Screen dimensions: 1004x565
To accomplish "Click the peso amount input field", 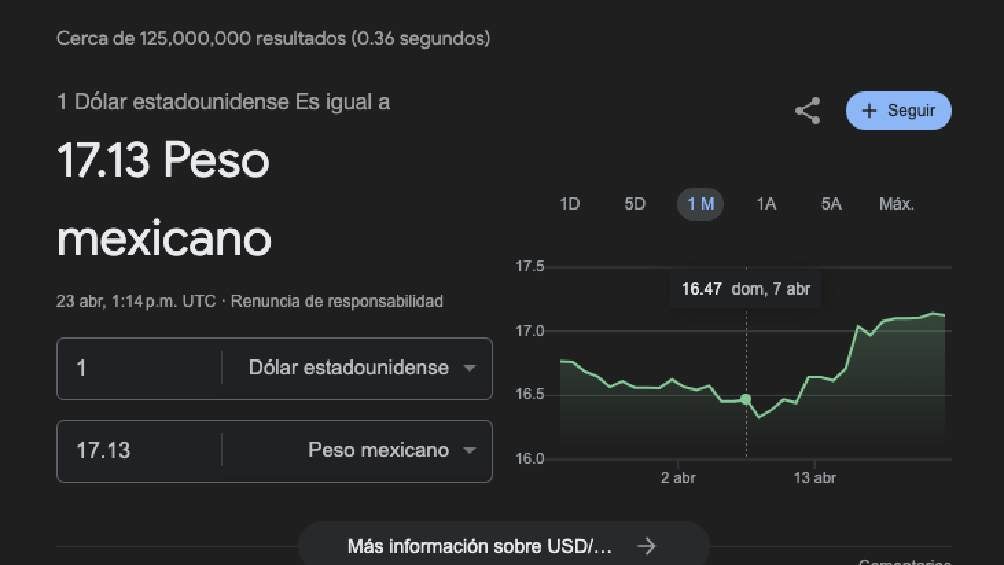I will (140, 451).
